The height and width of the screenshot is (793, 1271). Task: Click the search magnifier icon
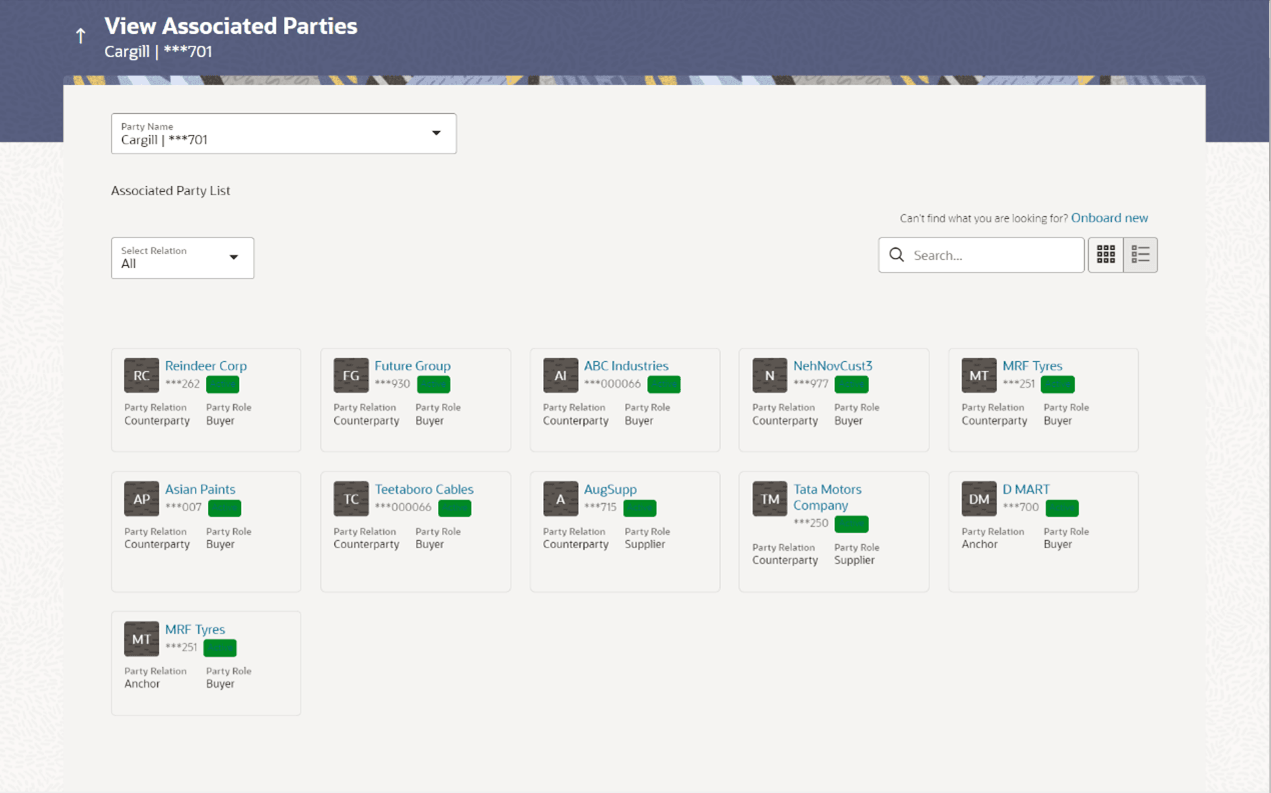pyautogui.click(x=897, y=255)
